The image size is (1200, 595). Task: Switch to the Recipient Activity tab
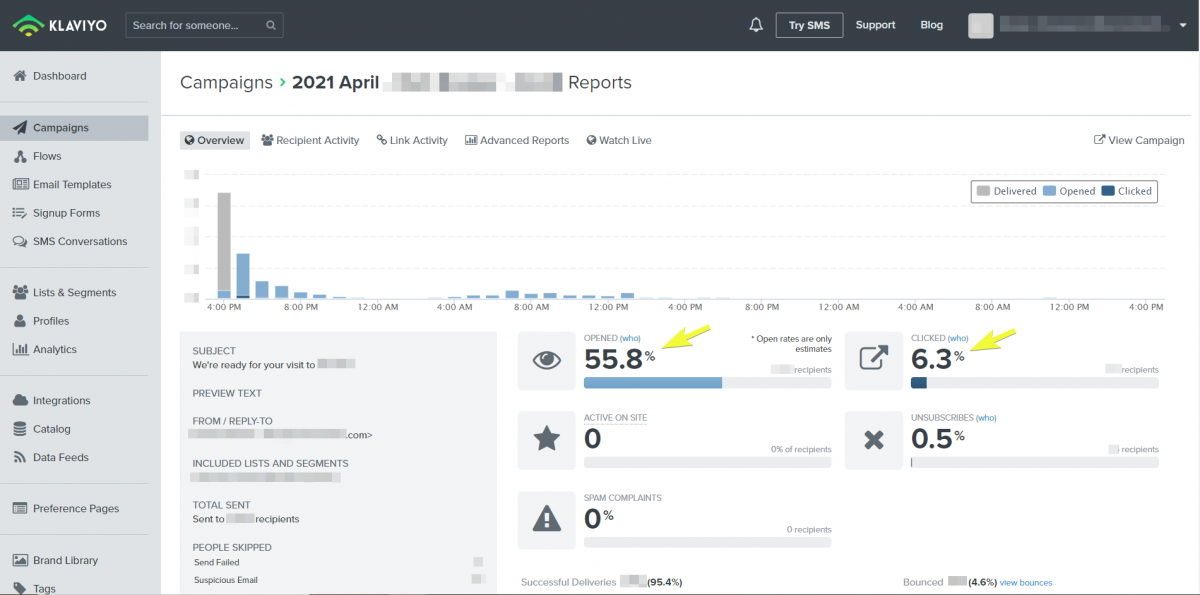[310, 141]
